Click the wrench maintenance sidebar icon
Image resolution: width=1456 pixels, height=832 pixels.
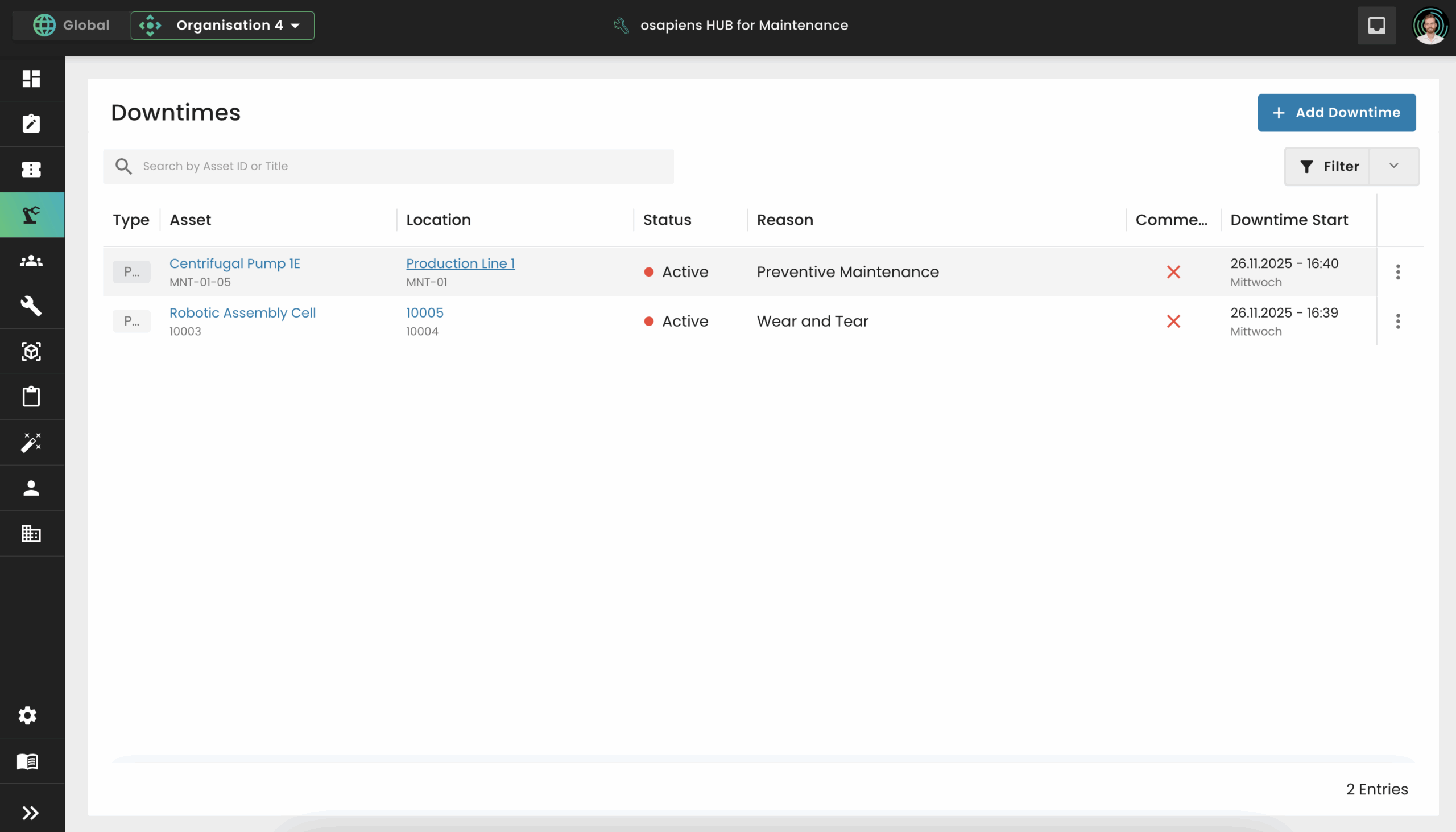[31, 306]
